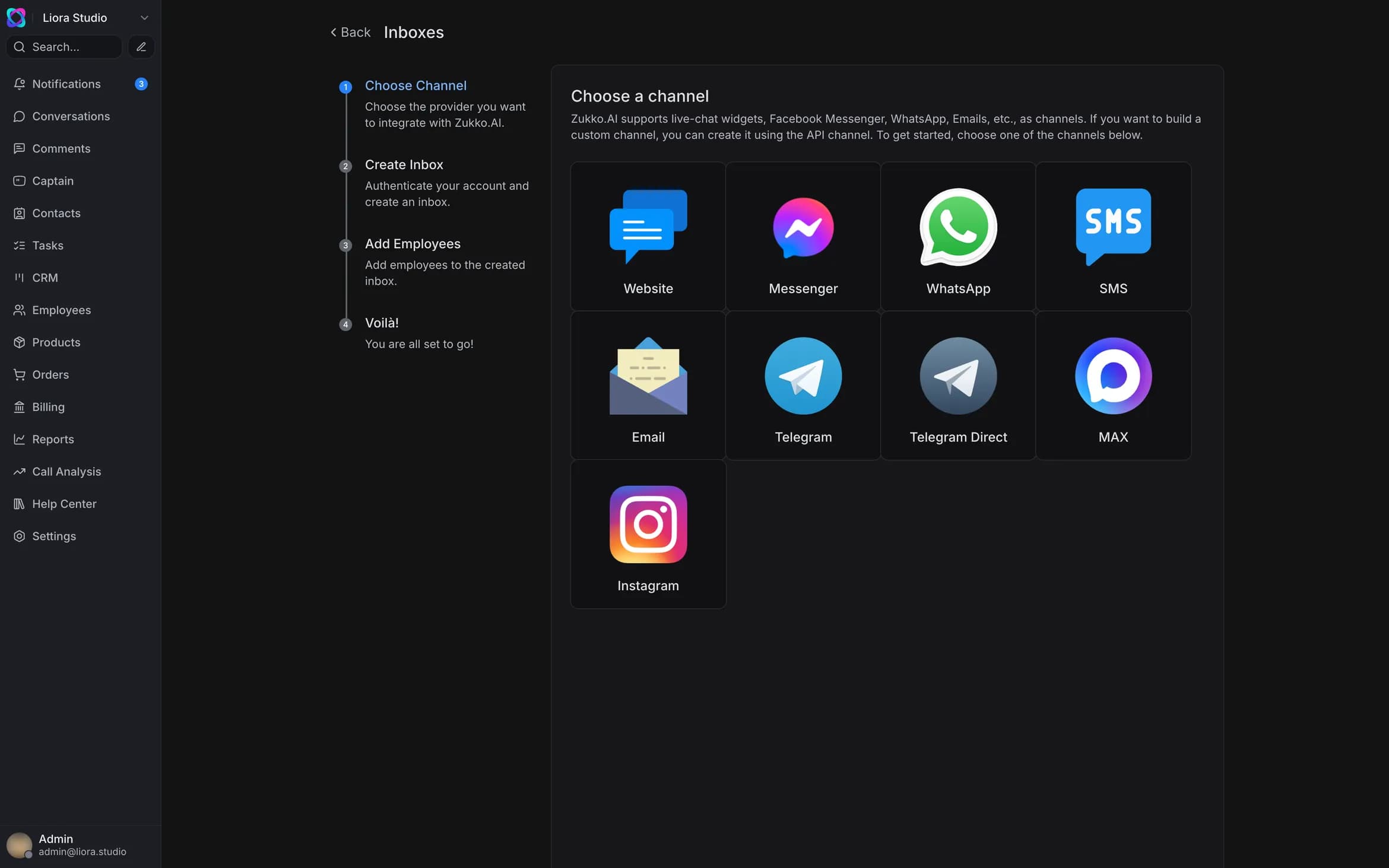This screenshot has height=868, width=1389.
Task: Click the 'MAX' channel label
Action: (1113, 437)
